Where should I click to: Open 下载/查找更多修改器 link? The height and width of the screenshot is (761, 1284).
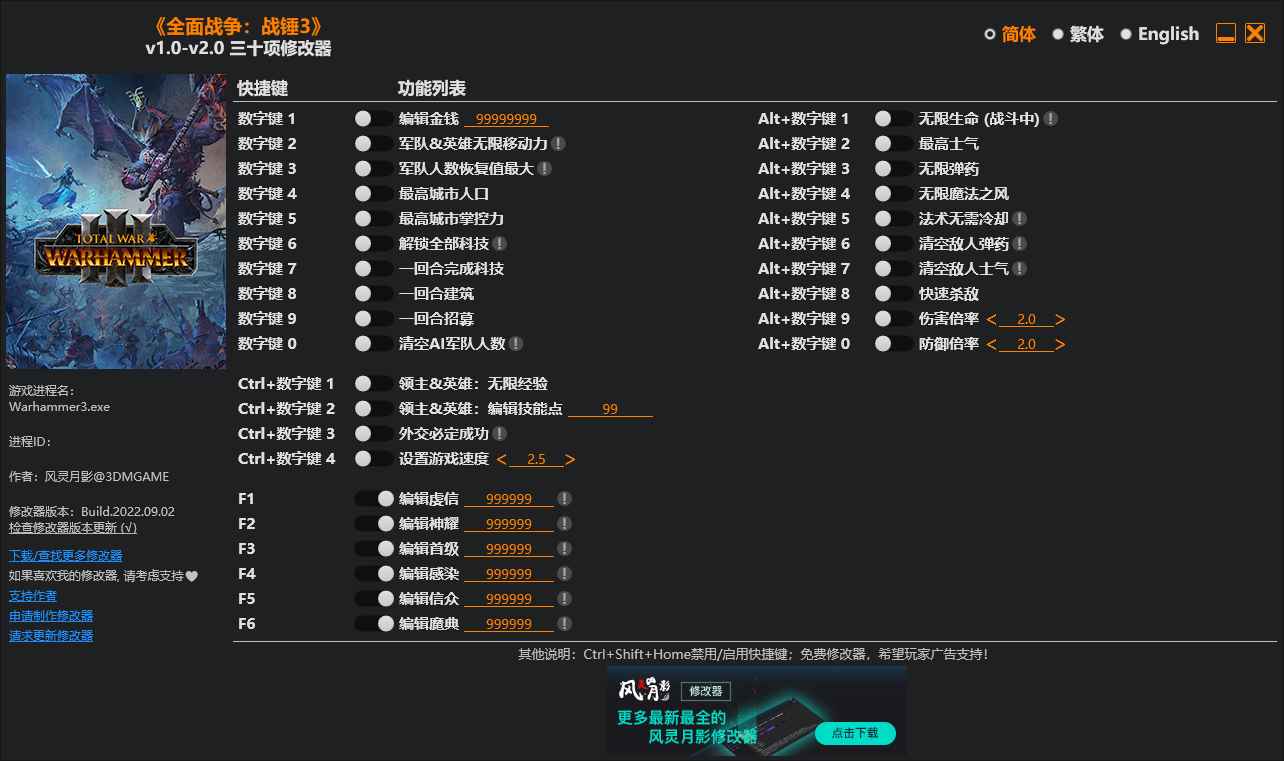point(66,556)
